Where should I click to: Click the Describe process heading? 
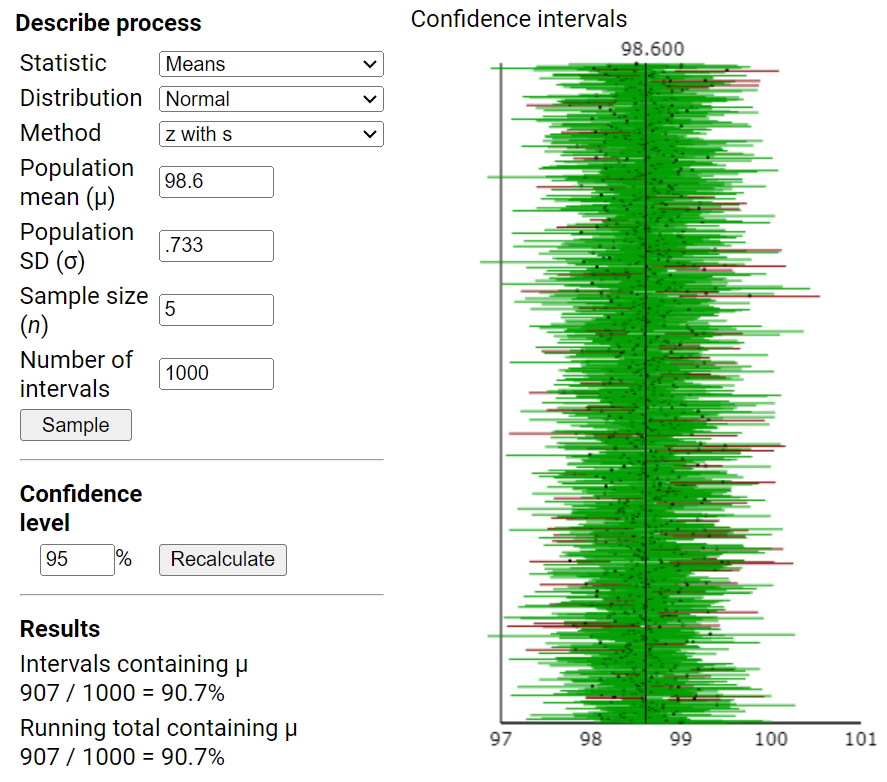click(x=108, y=22)
